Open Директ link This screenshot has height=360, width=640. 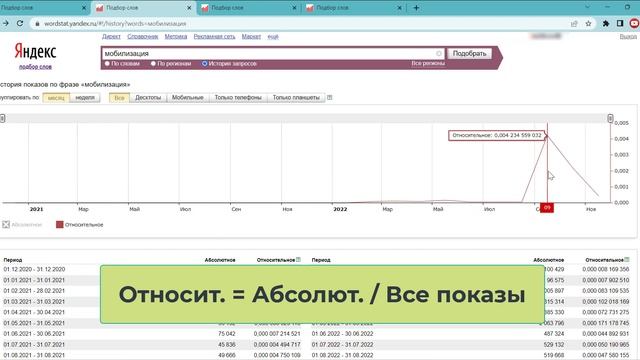pos(111,36)
